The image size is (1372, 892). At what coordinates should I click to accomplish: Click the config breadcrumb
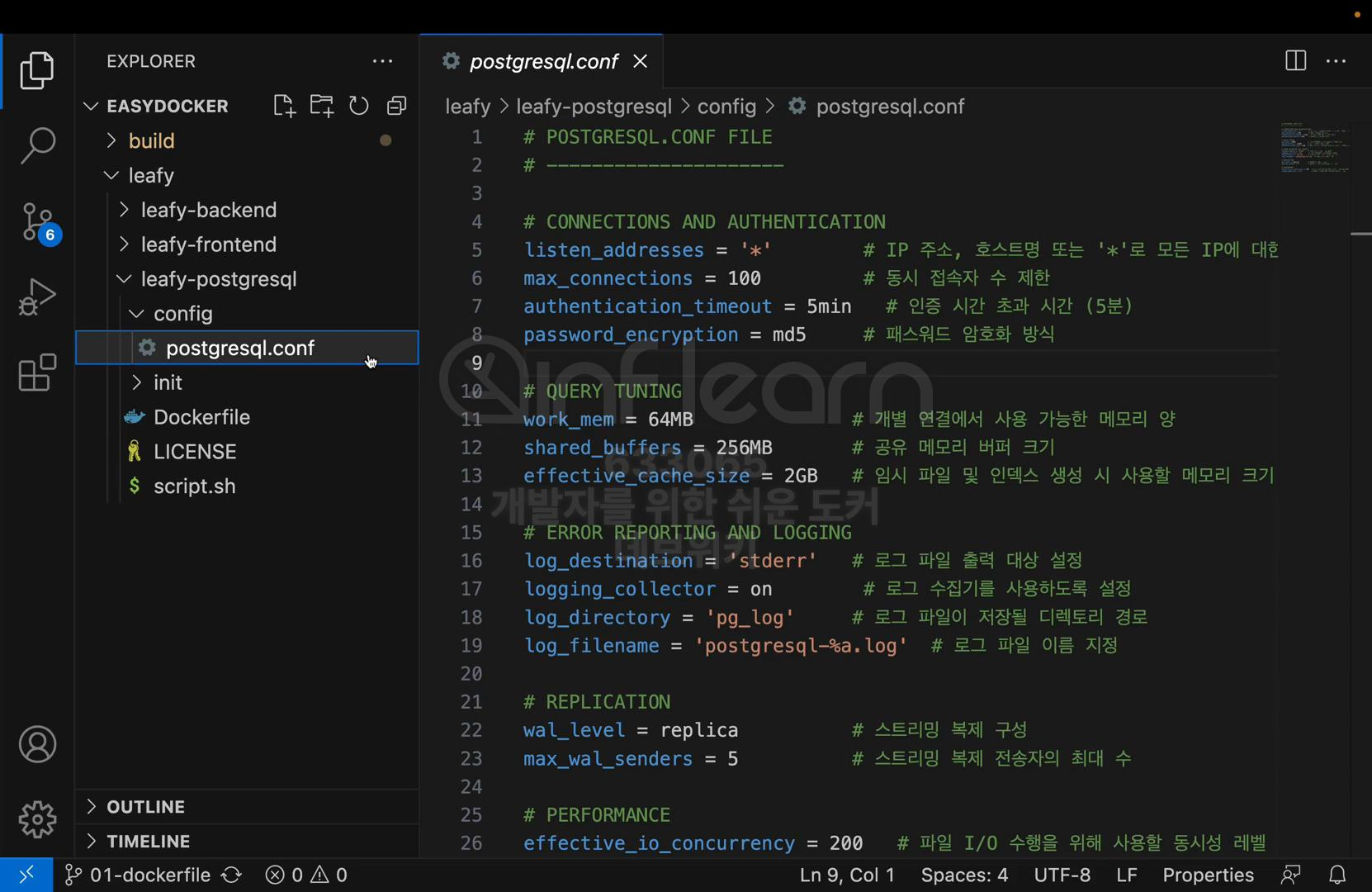[726, 107]
